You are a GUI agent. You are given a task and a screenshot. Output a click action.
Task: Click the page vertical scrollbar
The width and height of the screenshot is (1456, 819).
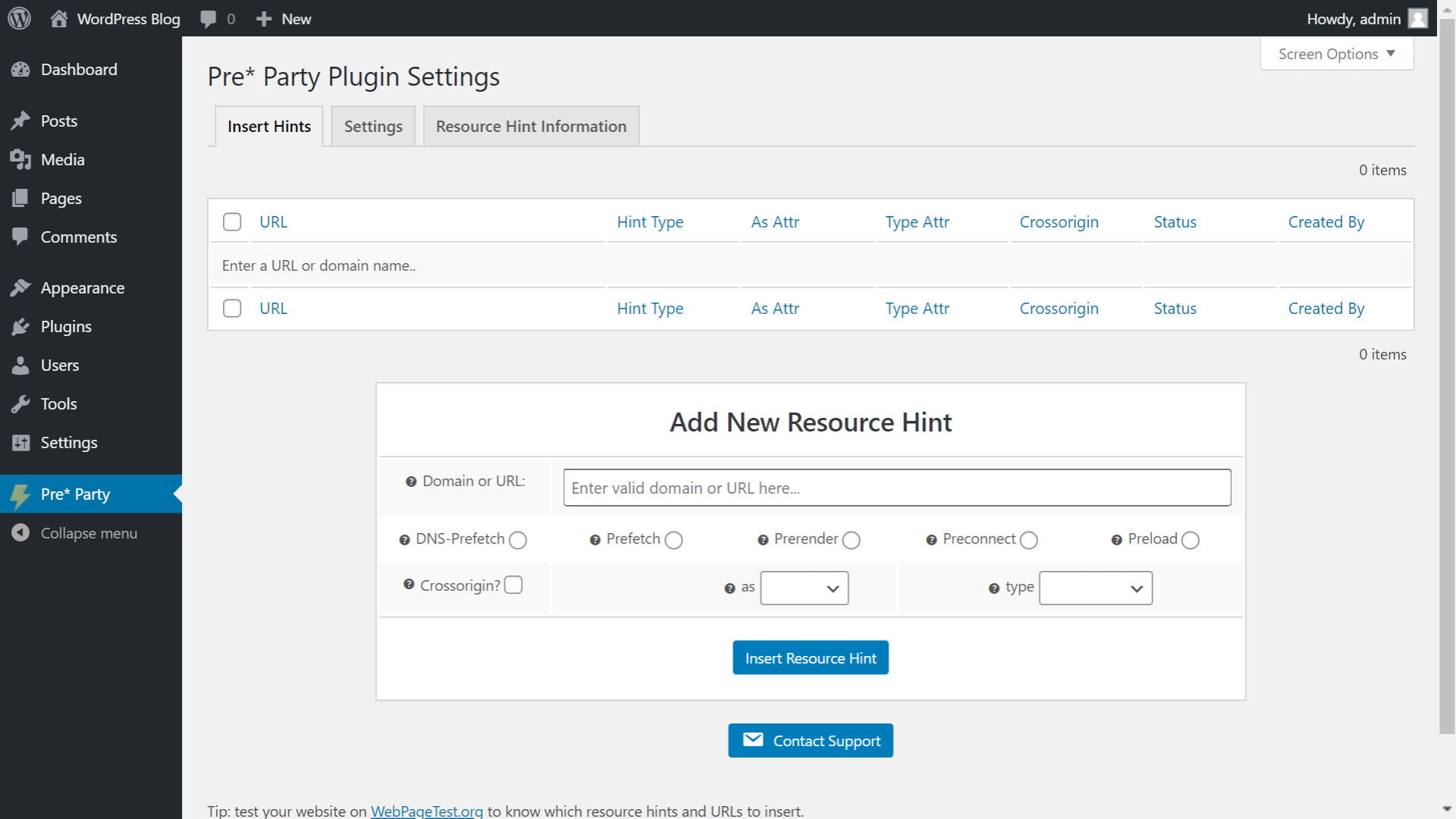pos(1447,376)
